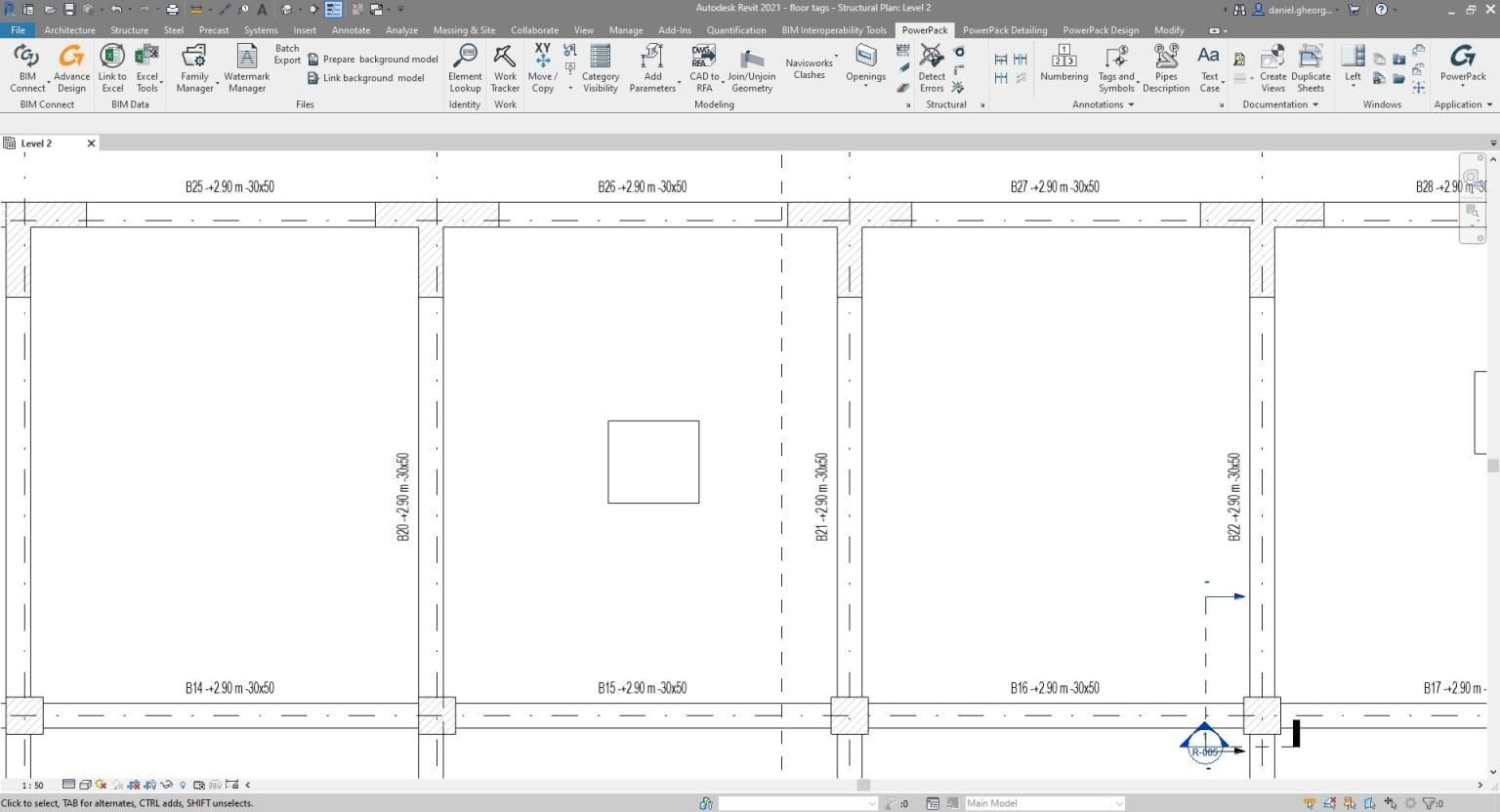This screenshot has width=1500, height=812.
Task: Select the Numbering tool
Action: click(1063, 68)
